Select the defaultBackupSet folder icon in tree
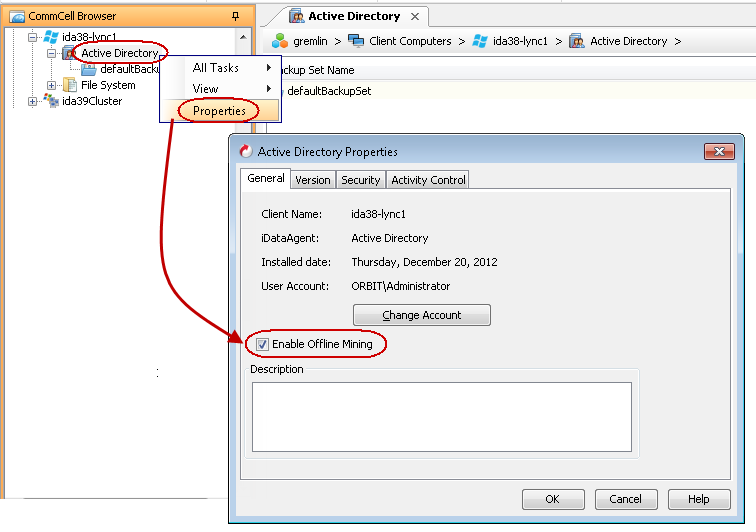 88,69
